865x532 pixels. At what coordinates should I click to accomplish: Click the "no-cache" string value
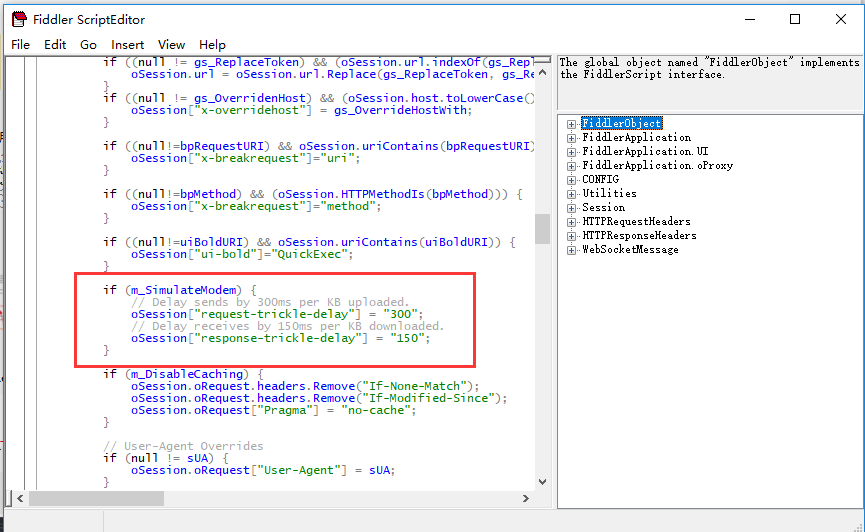[x=376, y=411]
